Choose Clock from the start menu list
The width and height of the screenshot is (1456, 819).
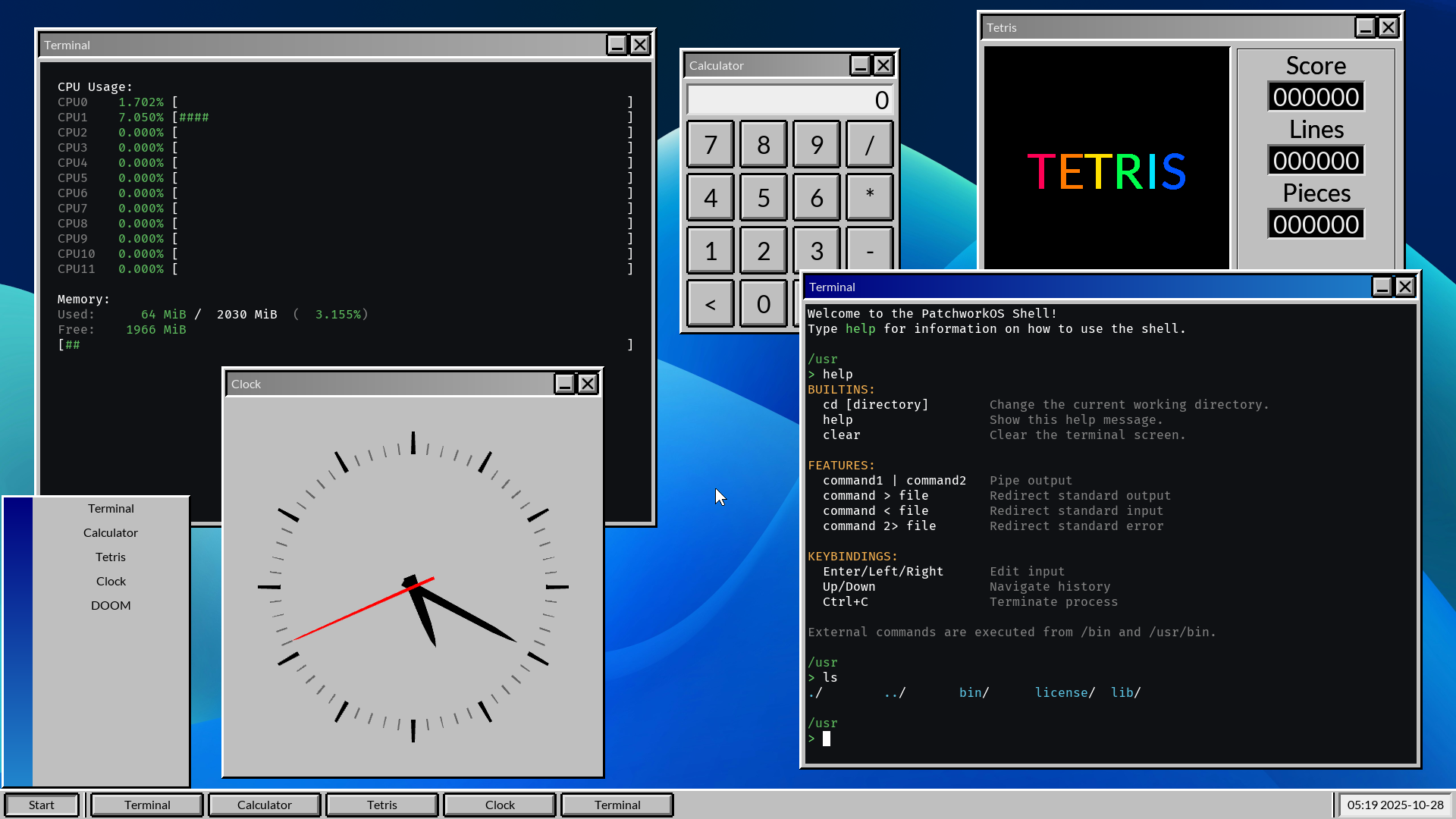111,581
